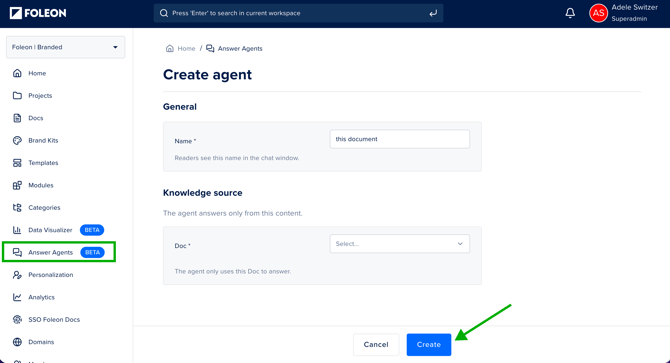Click 'The agent answers only from this content.'

(232, 213)
